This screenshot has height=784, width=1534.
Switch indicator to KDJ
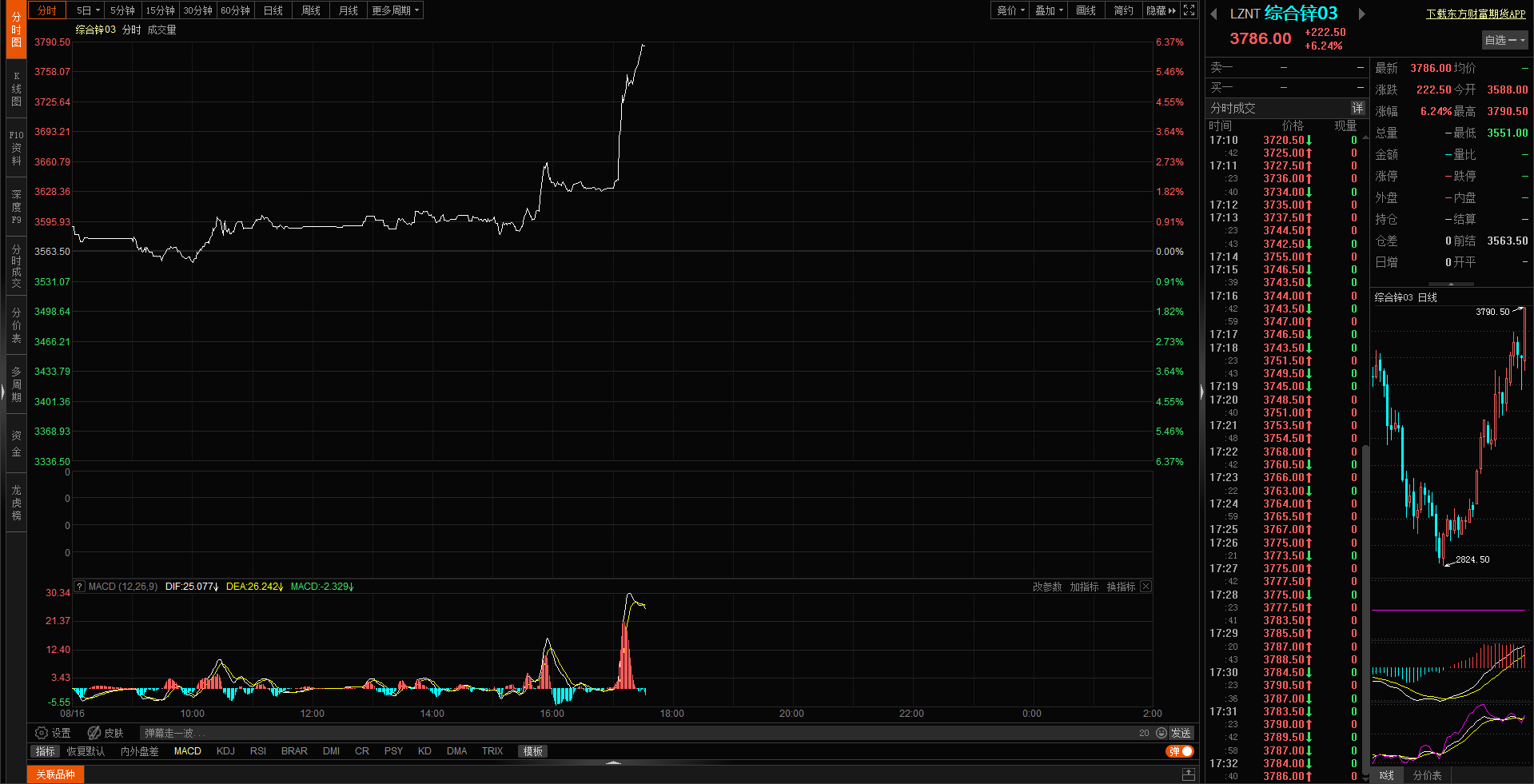[x=225, y=751]
